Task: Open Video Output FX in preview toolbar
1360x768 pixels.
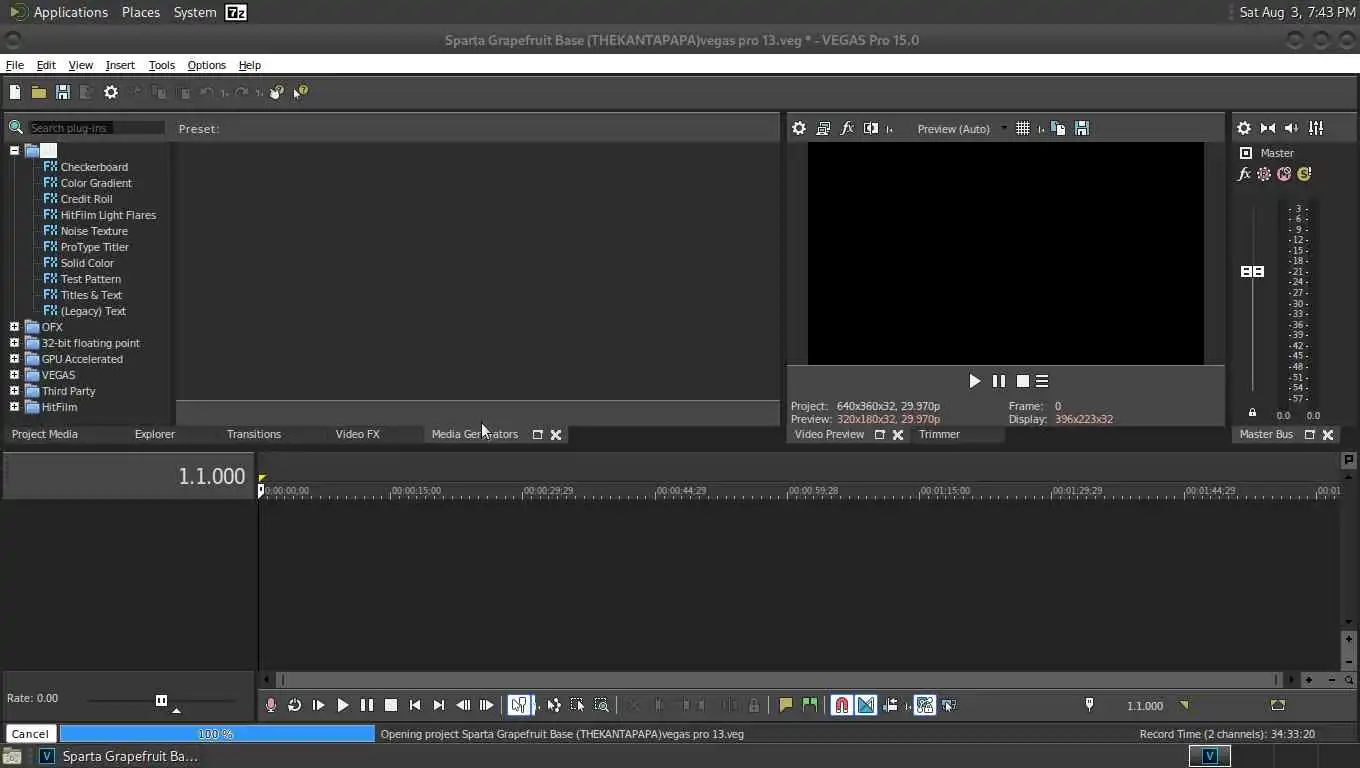Action: [x=847, y=128]
